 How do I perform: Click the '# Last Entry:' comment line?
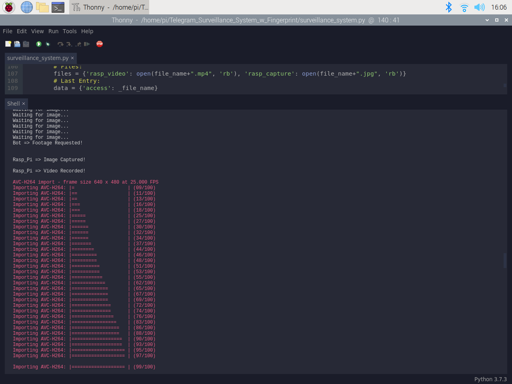[x=76, y=81]
